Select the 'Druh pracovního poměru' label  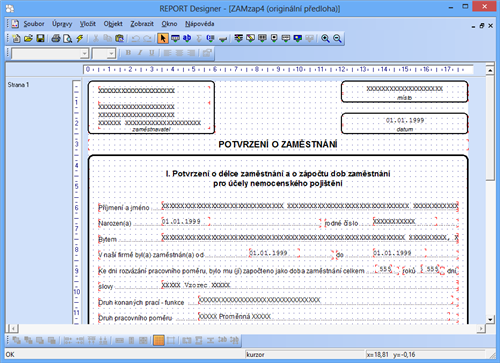coord(135,318)
